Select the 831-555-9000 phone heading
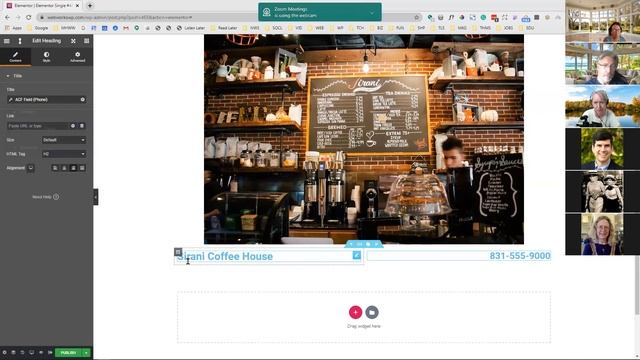 coord(520,256)
